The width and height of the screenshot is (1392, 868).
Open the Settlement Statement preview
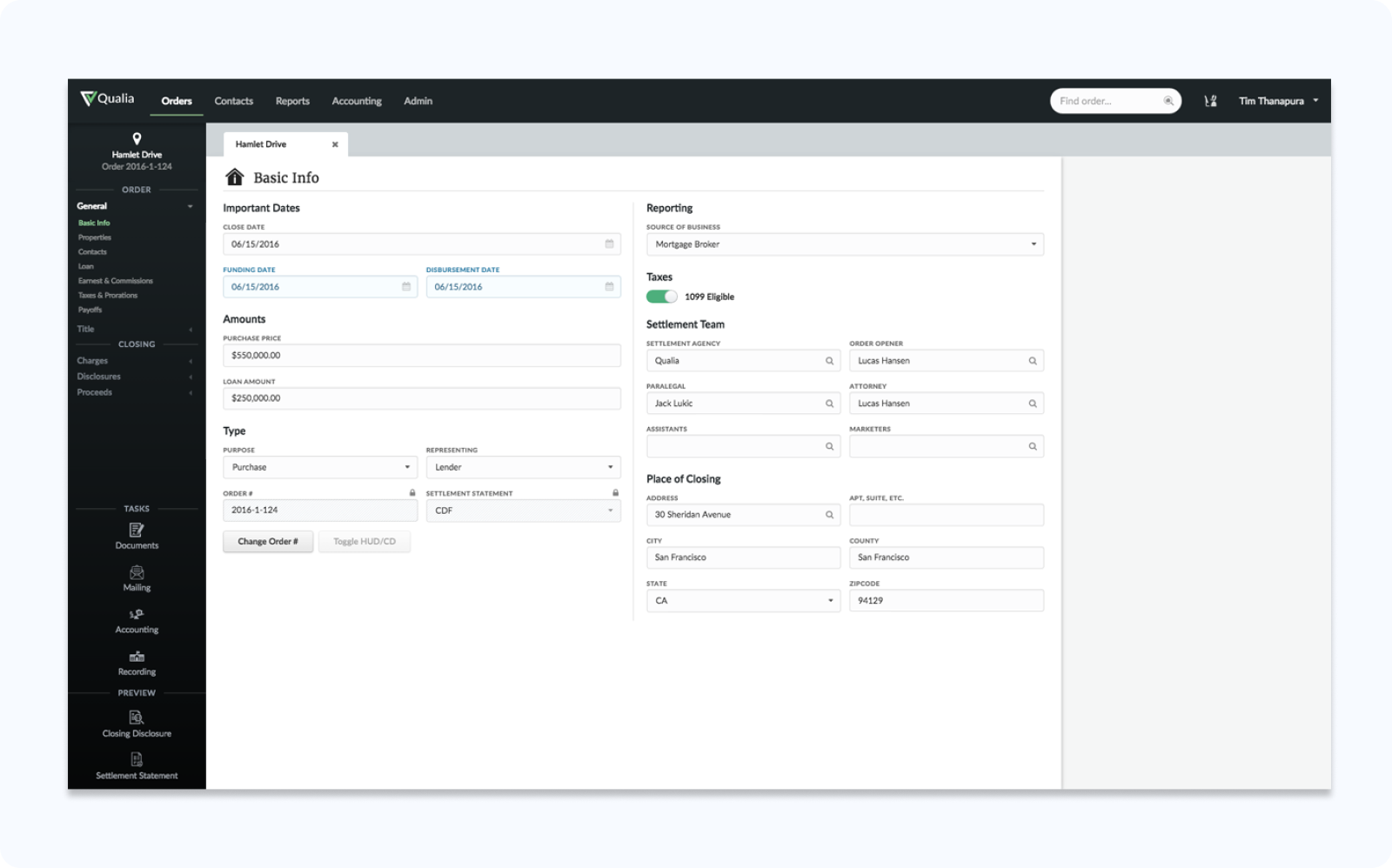coord(137,758)
